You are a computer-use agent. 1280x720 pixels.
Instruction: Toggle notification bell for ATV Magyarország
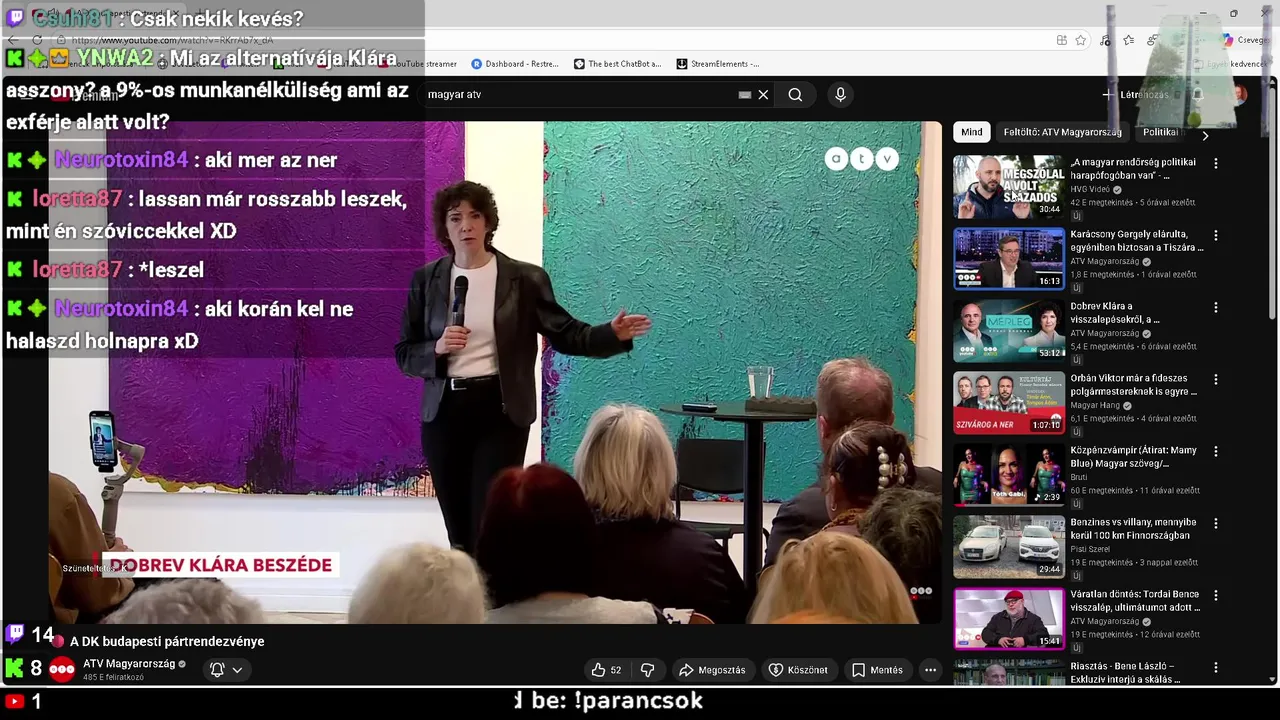point(217,670)
